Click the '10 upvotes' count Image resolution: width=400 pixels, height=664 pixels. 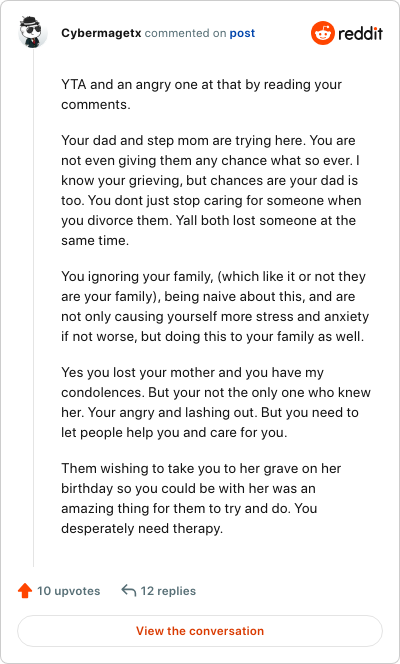coord(69,591)
